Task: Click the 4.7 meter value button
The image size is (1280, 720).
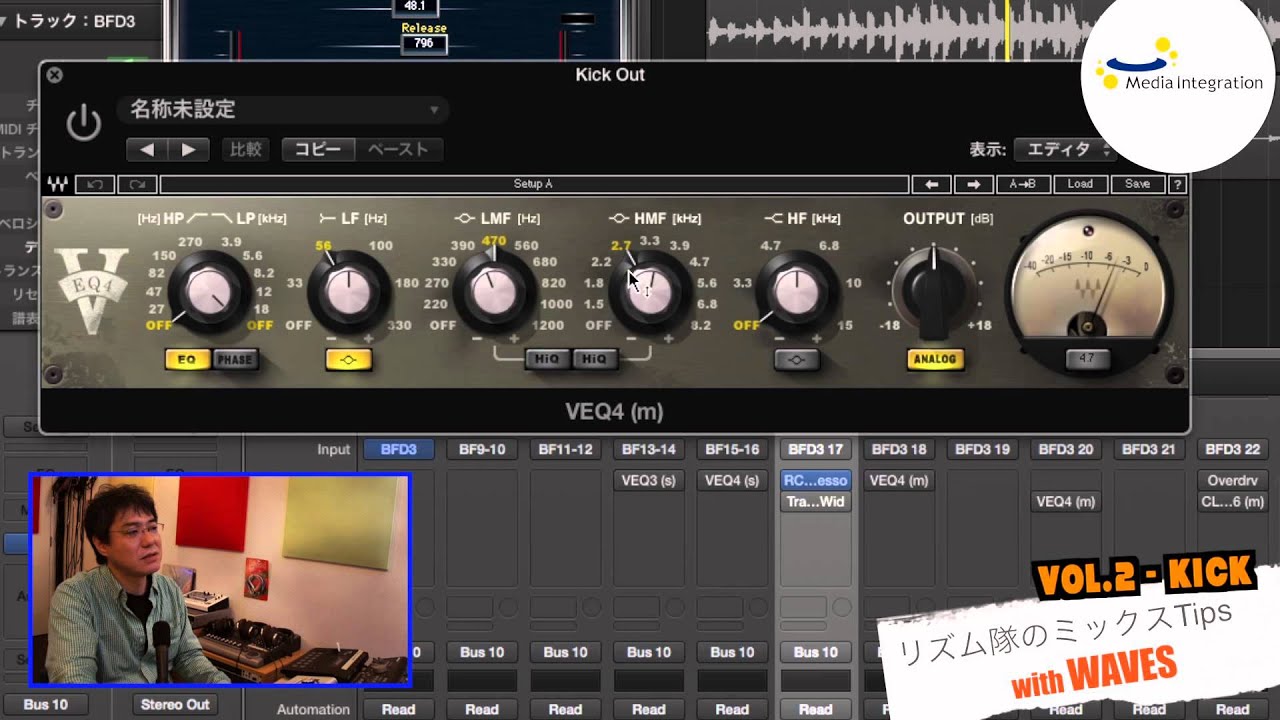Action: 1088,358
